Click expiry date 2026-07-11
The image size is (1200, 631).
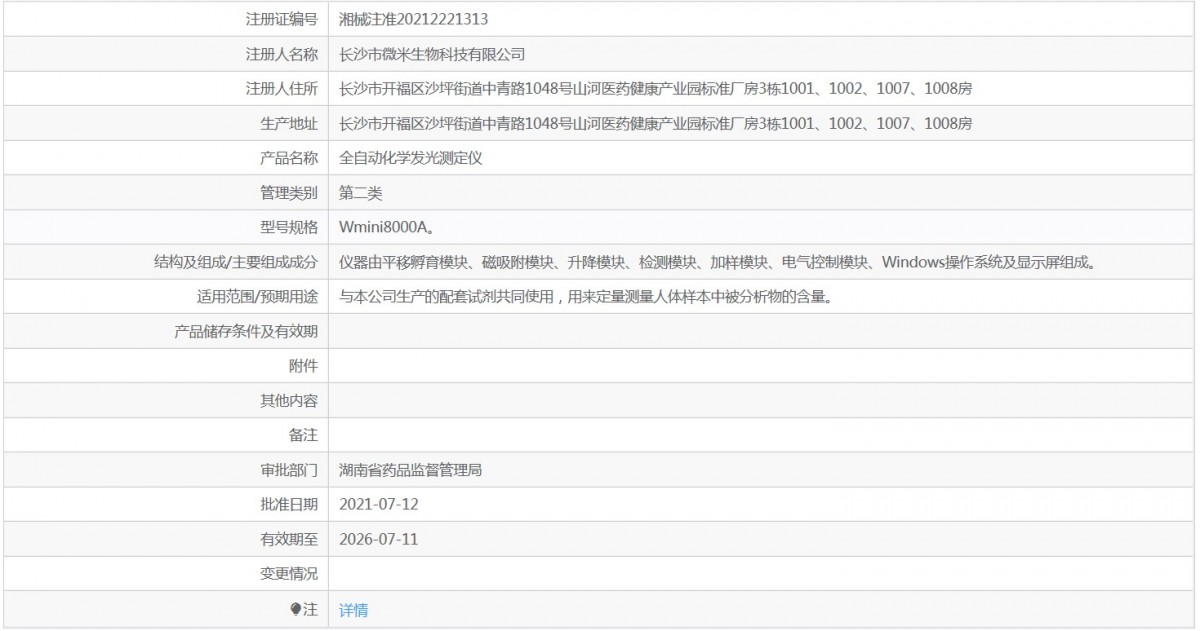(x=378, y=540)
